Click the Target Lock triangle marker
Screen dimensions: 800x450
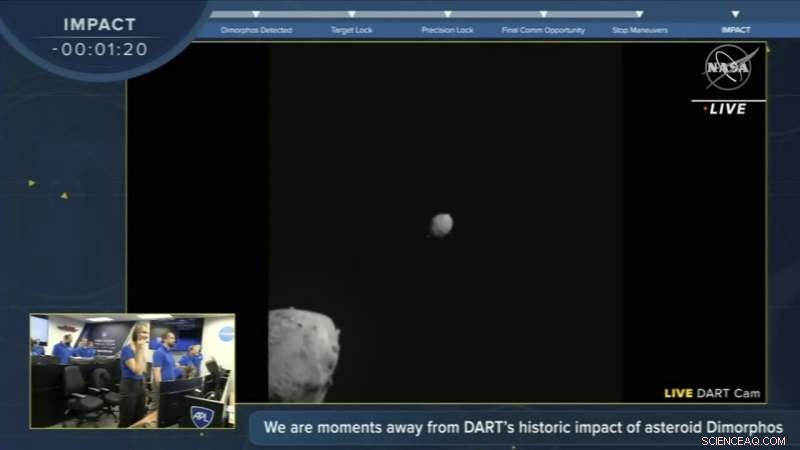click(x=352, y=14)
